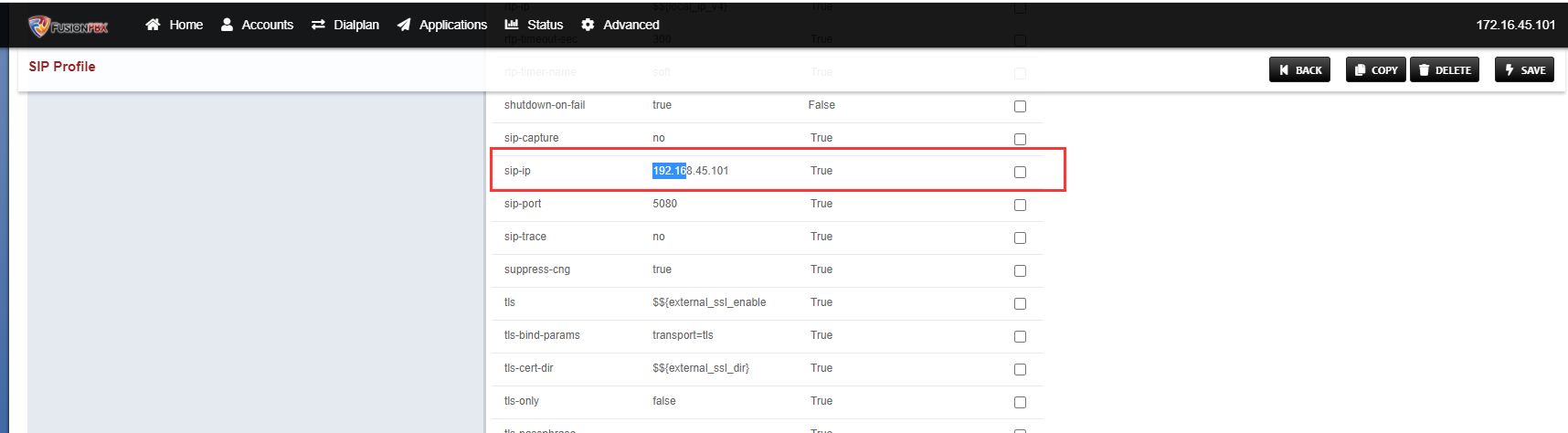Click the sip-port value 5080
Viewport: 1568px width, 433px height.
click(665, 204)
